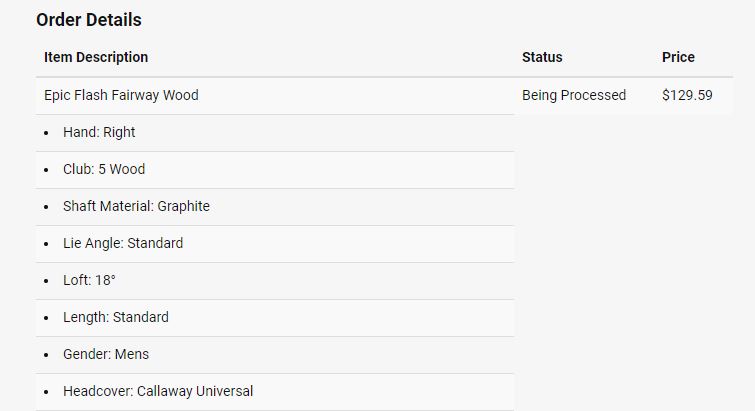Click the bullet beside Gender: Mens
This screenshot has height=411, width=755.
coord(47,355)
